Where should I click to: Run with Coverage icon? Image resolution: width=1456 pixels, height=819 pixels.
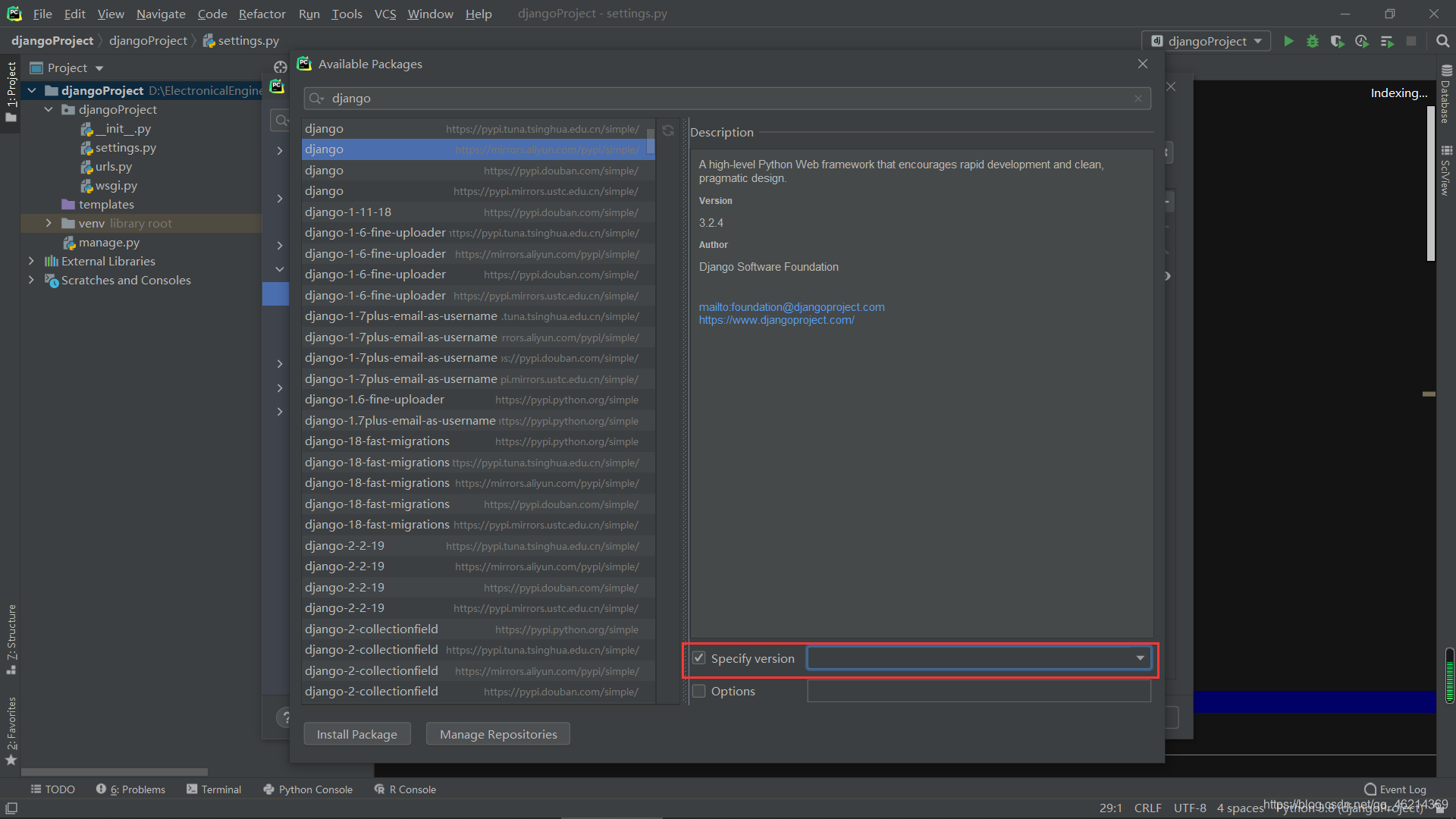point(1337,41)
